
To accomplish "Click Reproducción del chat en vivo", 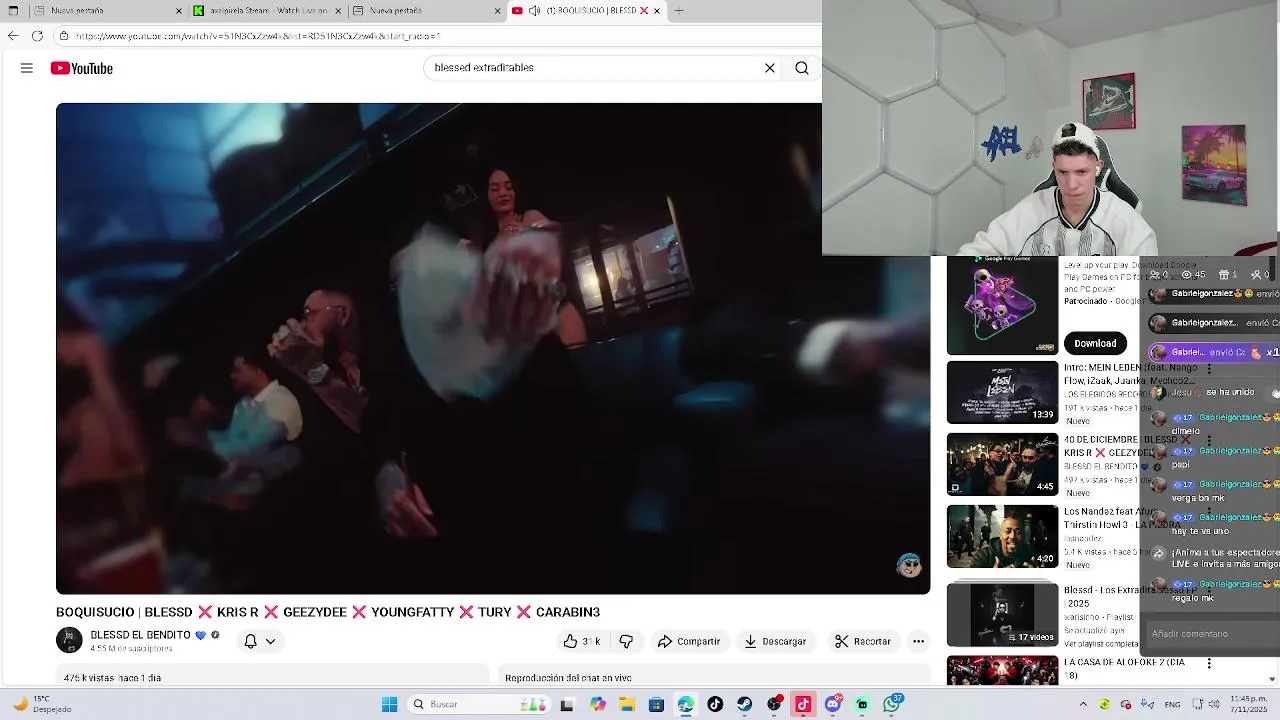I will tap(568, 678).
